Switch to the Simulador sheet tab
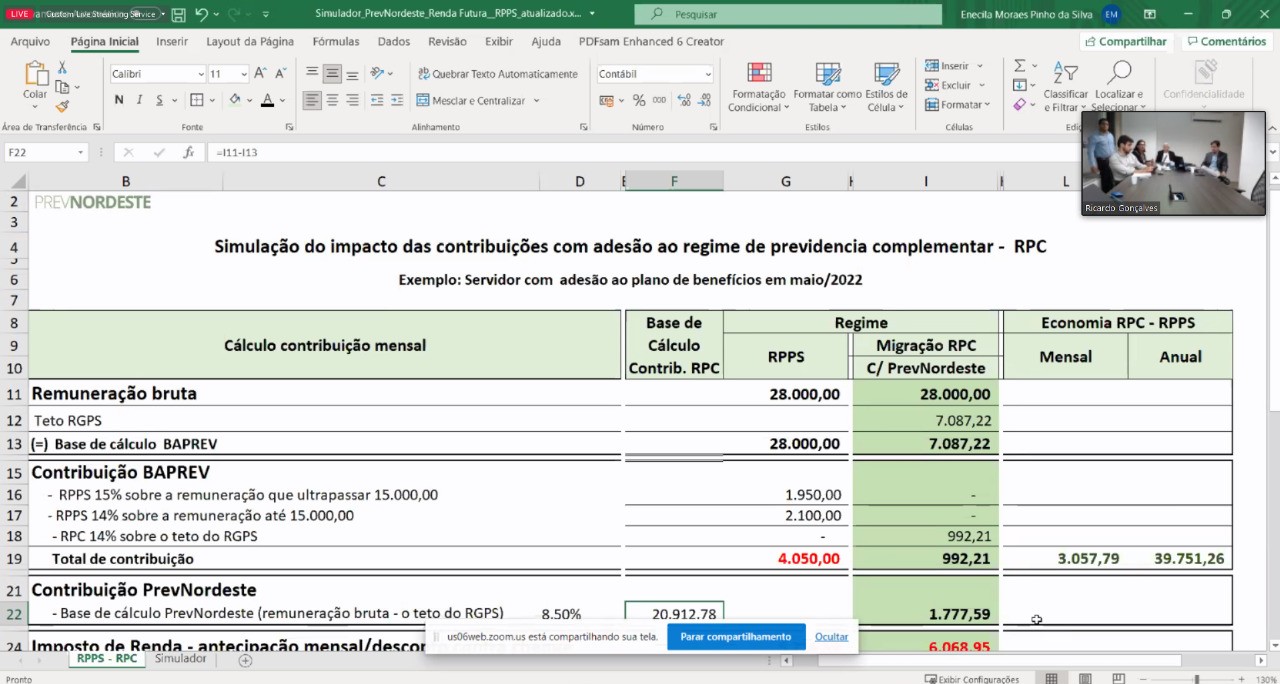Image resolution: width=1280 pixels, height=684 pixels. pyautogui.click(x=180, y=659)
